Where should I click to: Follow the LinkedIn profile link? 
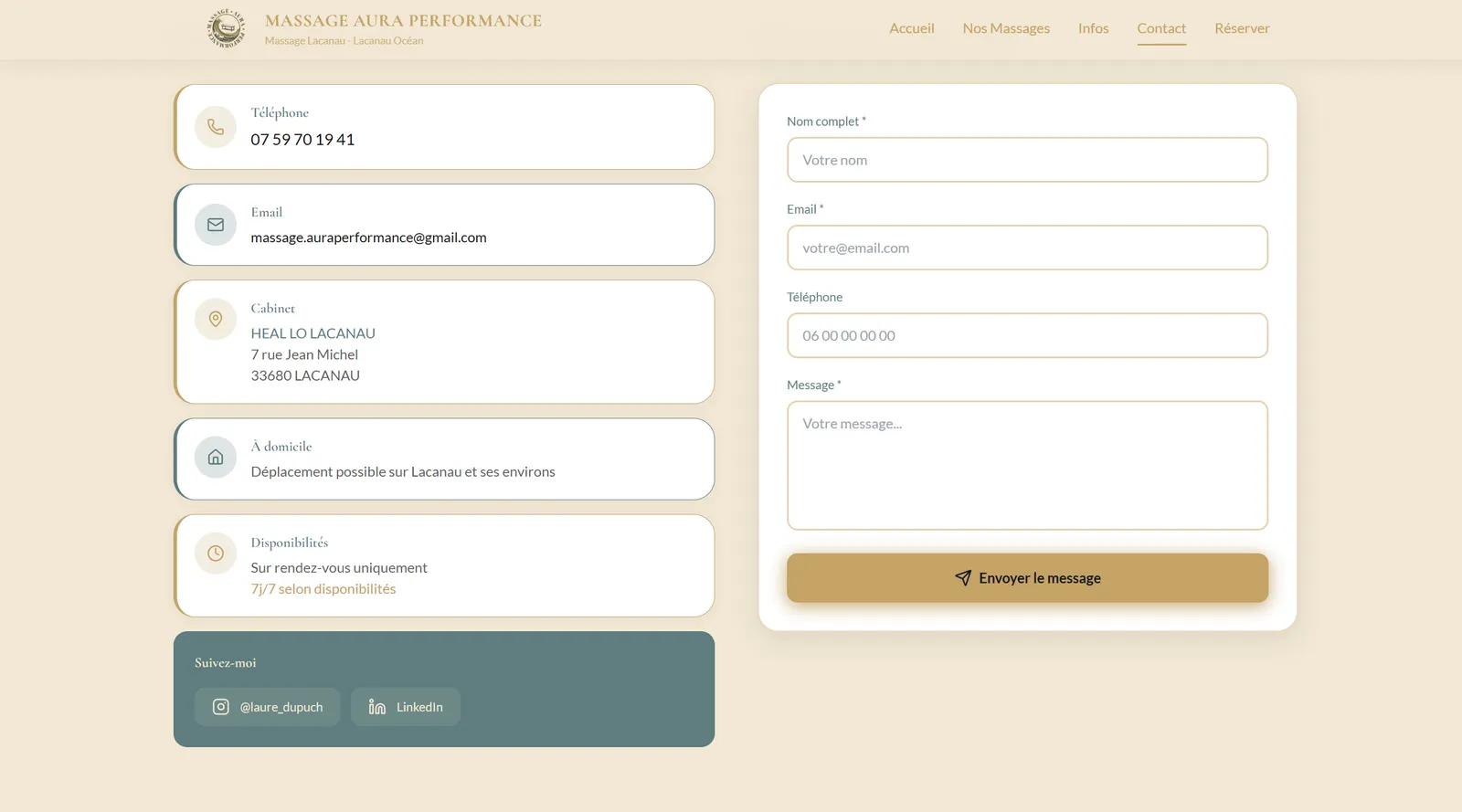406,707
